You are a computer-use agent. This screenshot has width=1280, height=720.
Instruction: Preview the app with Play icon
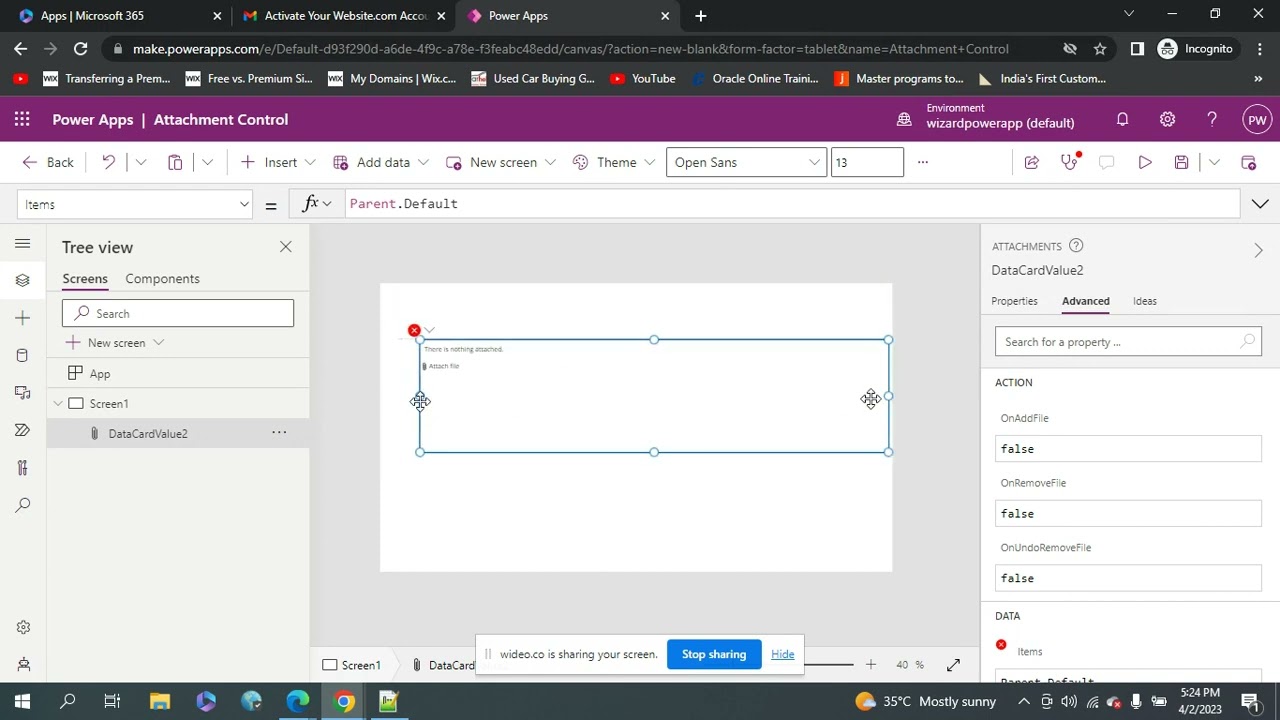[x=1144, y=162]
